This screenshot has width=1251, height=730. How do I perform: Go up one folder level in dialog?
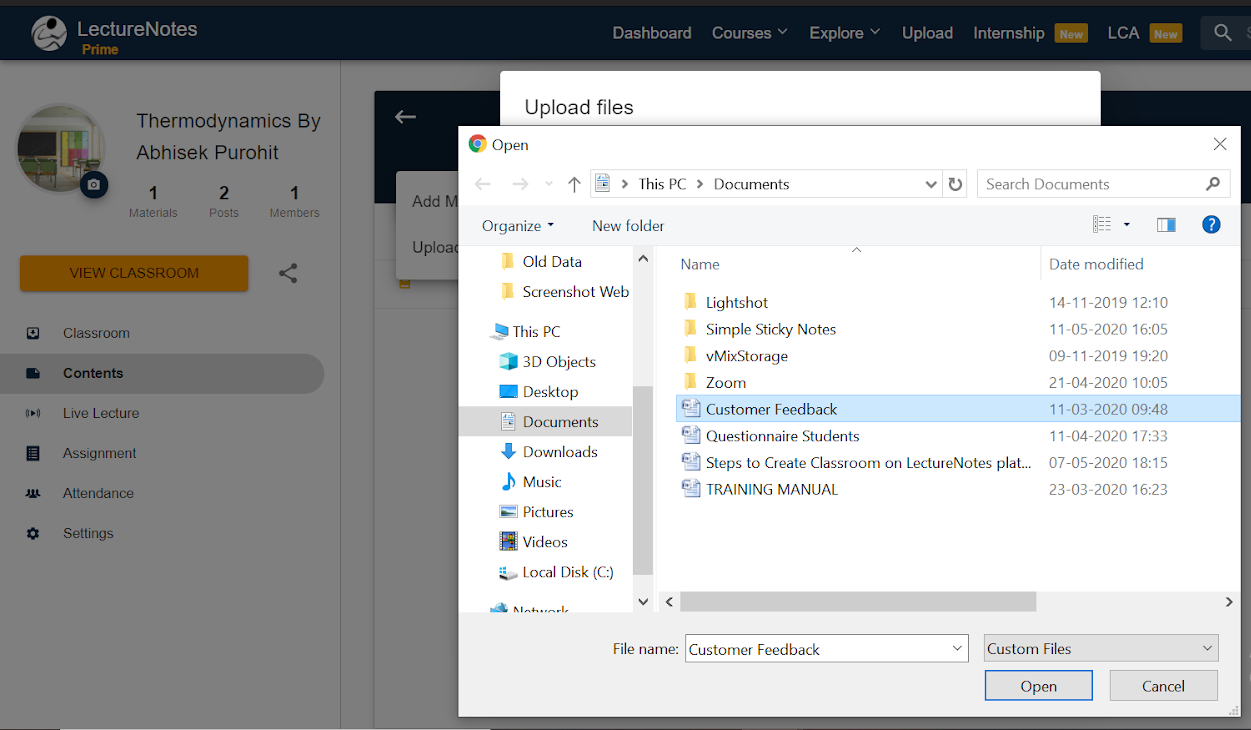click(x=574, y=184)
